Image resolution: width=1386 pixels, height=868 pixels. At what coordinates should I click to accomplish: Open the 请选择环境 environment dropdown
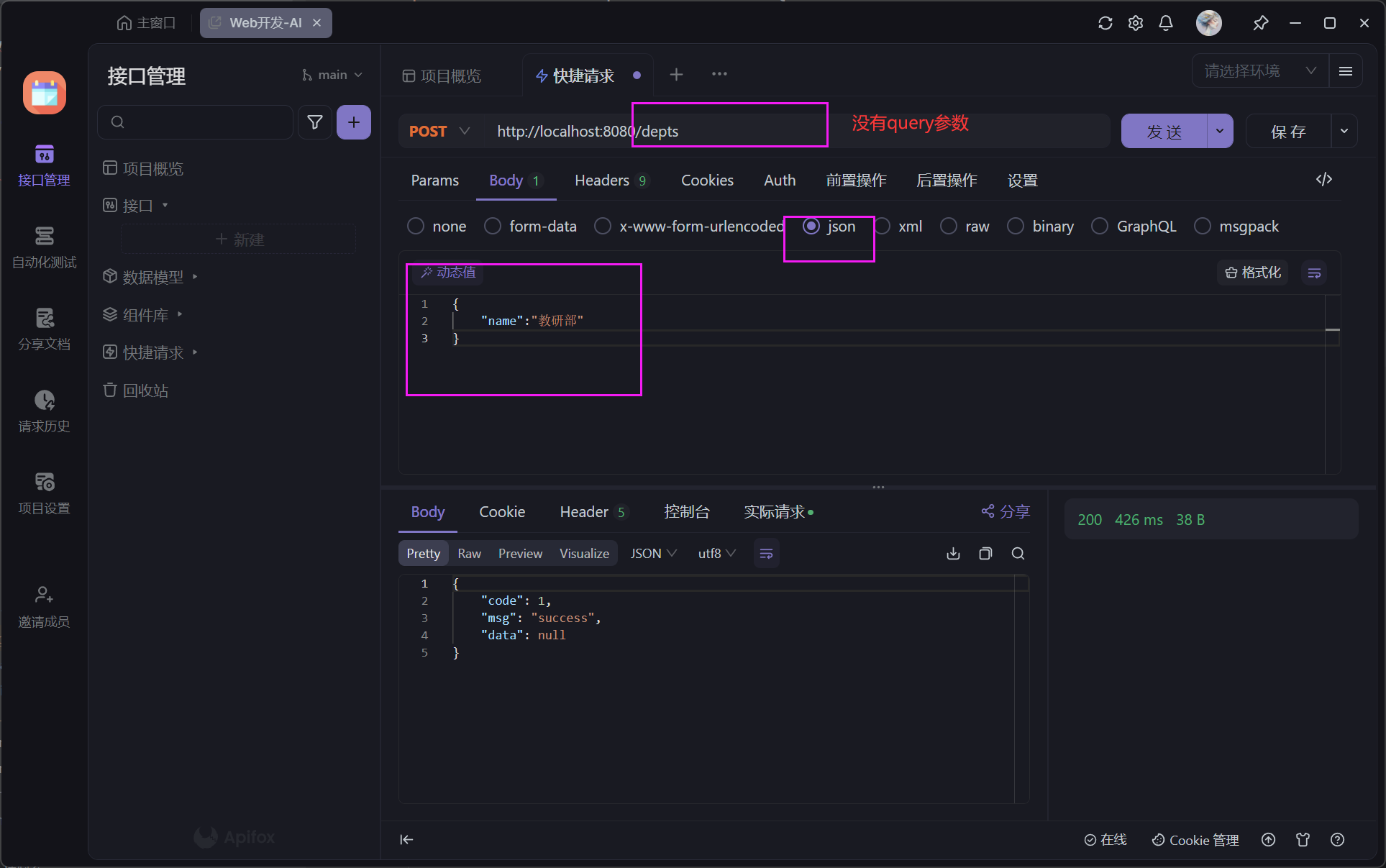pos(1259,71)
